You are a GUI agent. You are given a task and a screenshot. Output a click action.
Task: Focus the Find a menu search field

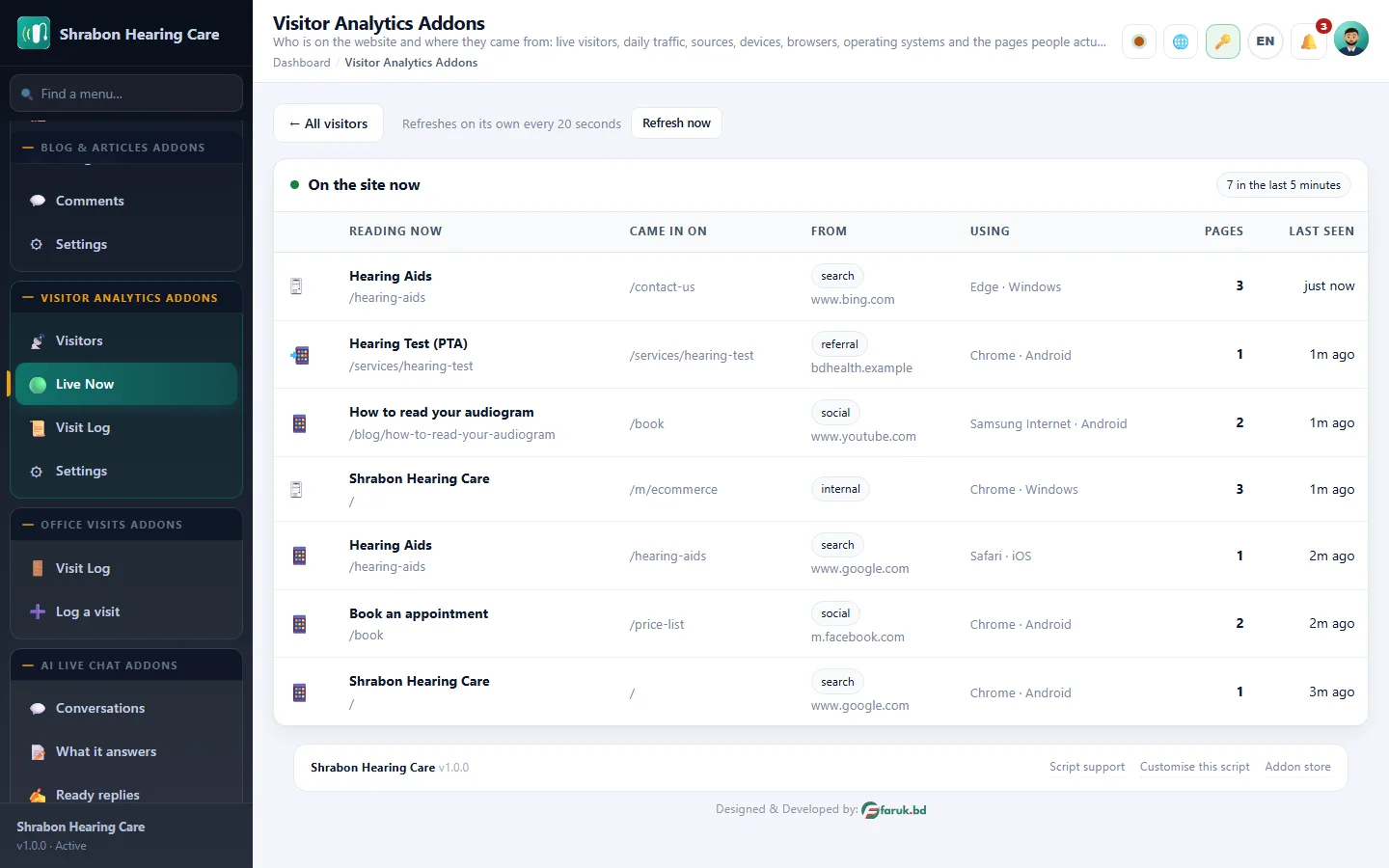pyautogui.click(x=126, y=94)
